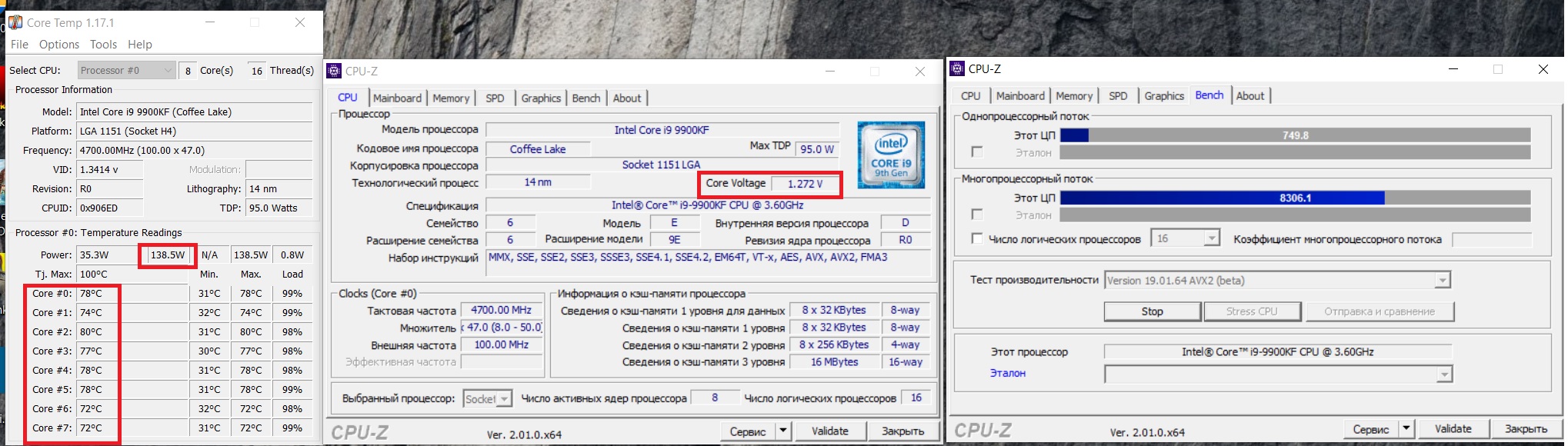Open Сервис dropdown arrow in right CPU-Z
The height and width of the screenshot is (446, 1568).
1406,428
